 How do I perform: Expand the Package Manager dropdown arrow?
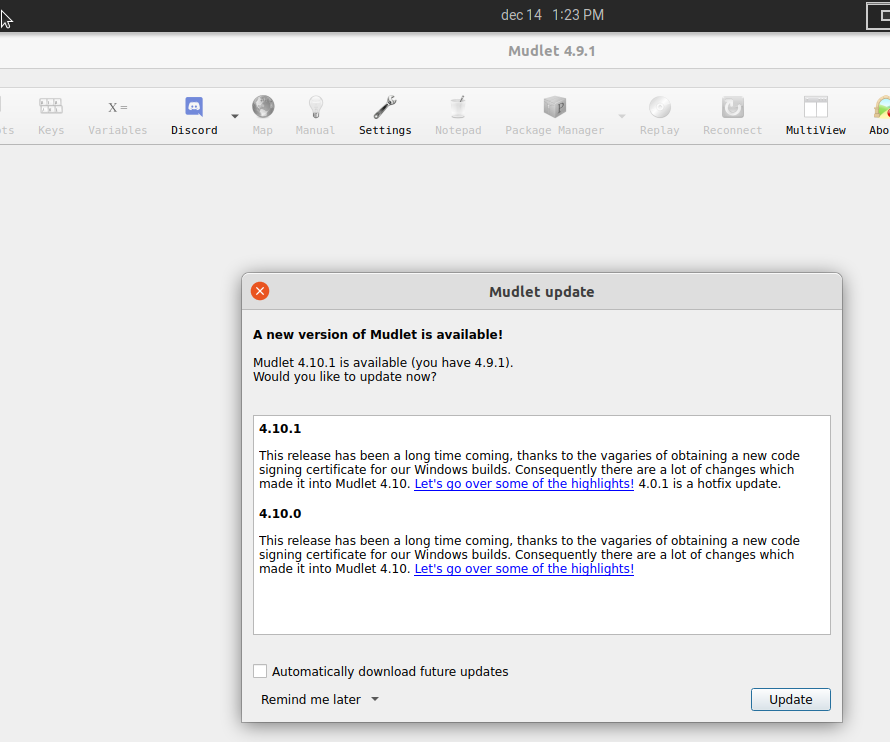coord(621,115)
